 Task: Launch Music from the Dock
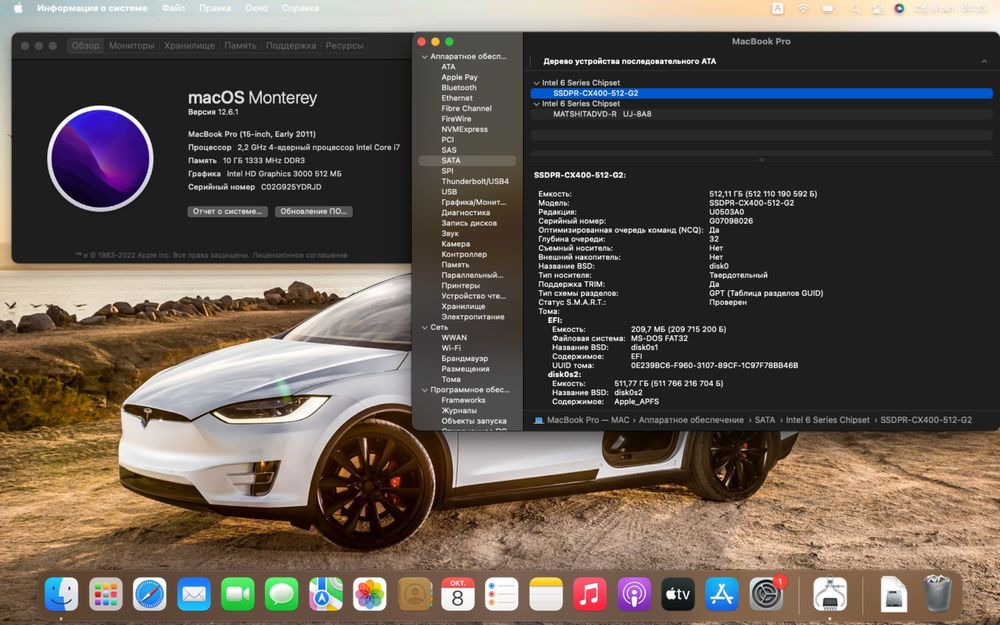point(590,594)
